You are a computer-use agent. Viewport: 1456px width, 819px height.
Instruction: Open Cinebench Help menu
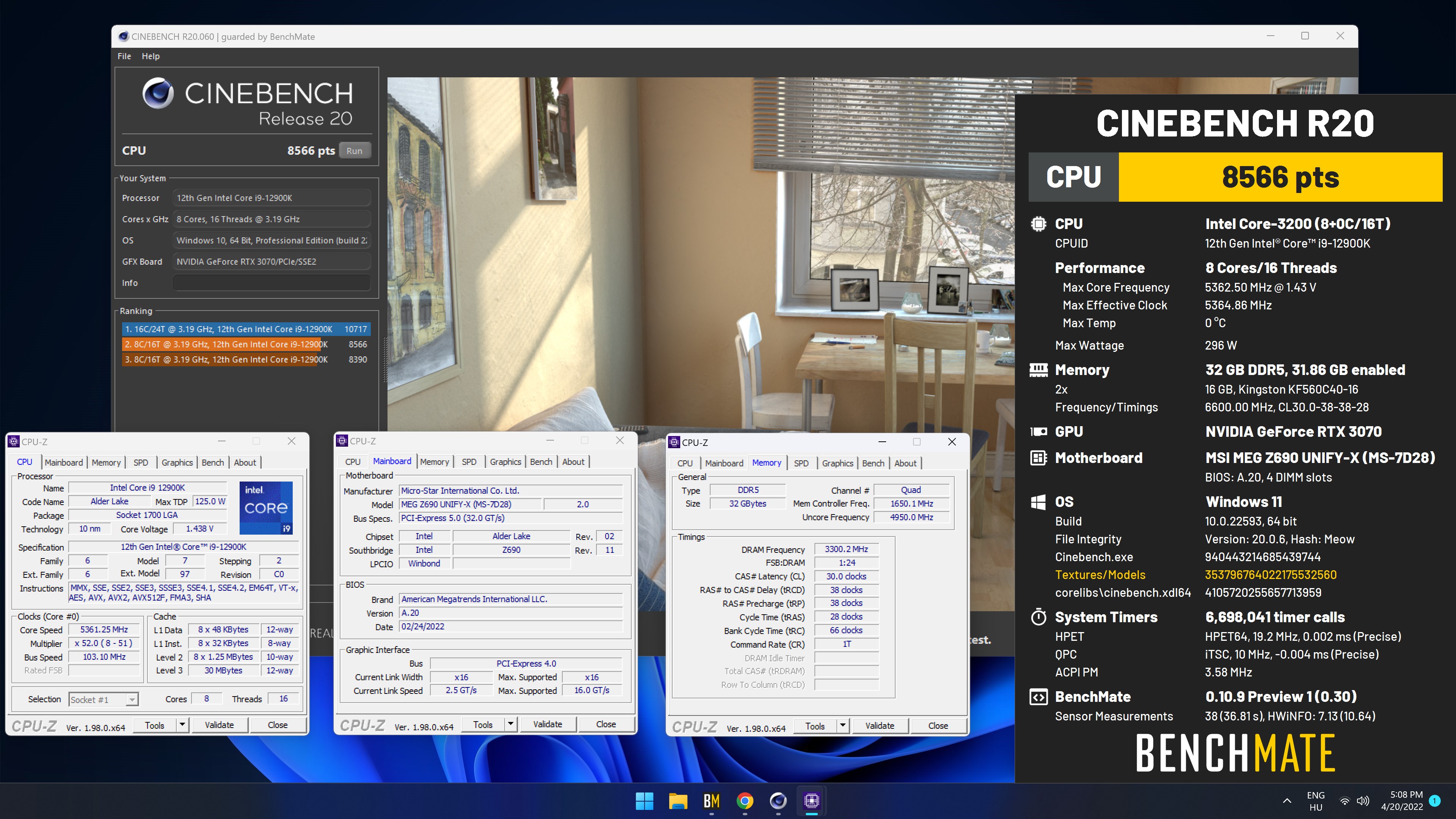(151, 56)
